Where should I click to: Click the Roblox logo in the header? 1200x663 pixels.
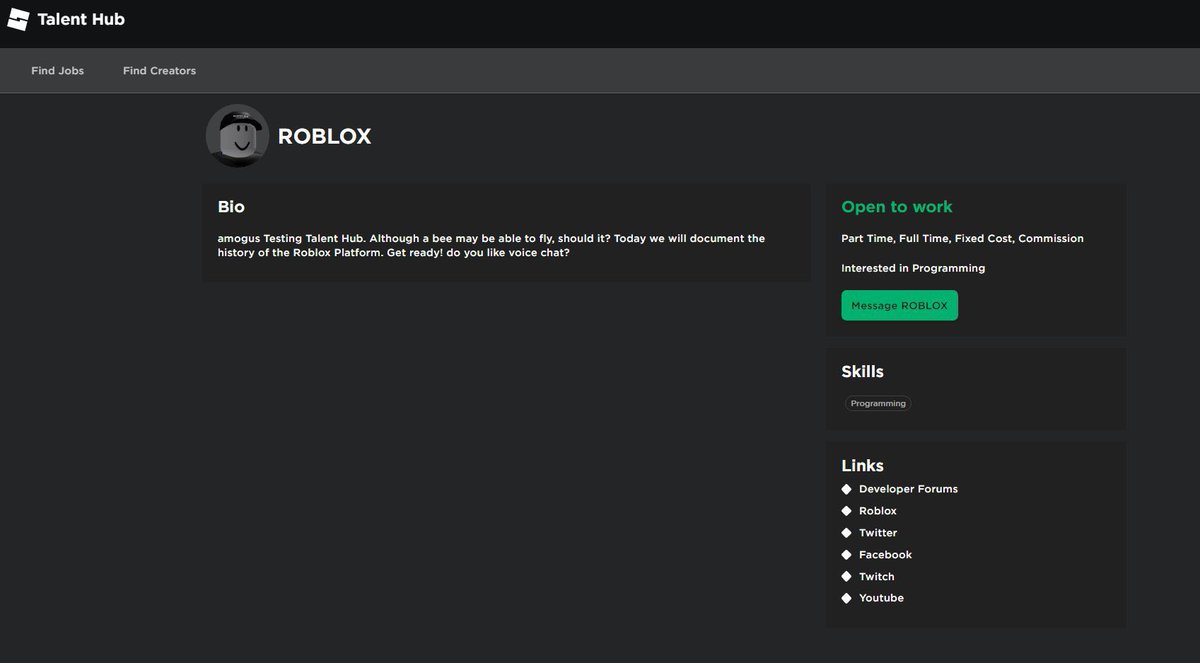tap(18, 19)
